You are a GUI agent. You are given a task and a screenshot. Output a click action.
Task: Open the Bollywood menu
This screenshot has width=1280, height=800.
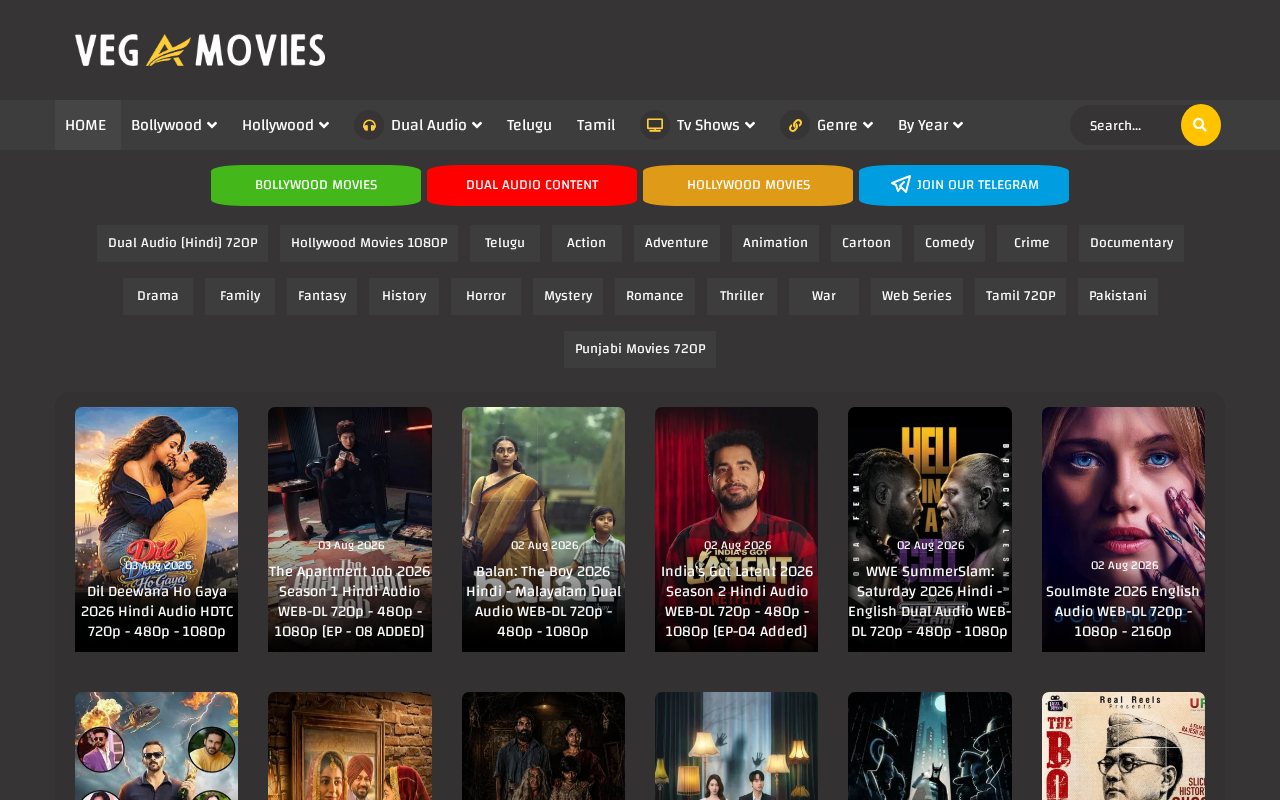[x=174, y=125]
